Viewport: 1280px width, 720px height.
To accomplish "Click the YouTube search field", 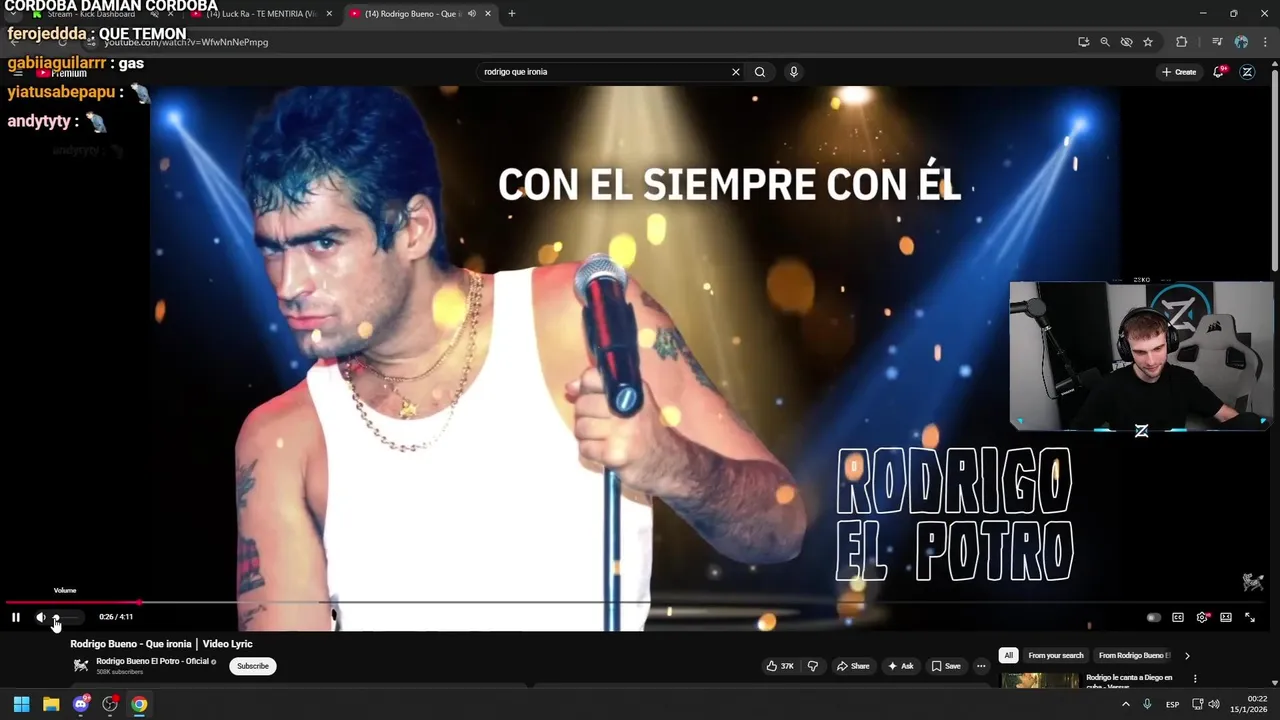I will (605, 72).
